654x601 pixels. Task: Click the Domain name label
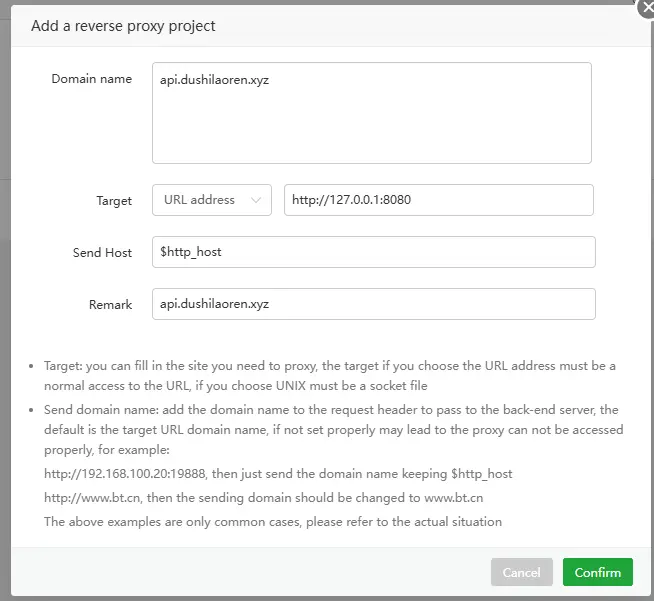tap(91, 79)
